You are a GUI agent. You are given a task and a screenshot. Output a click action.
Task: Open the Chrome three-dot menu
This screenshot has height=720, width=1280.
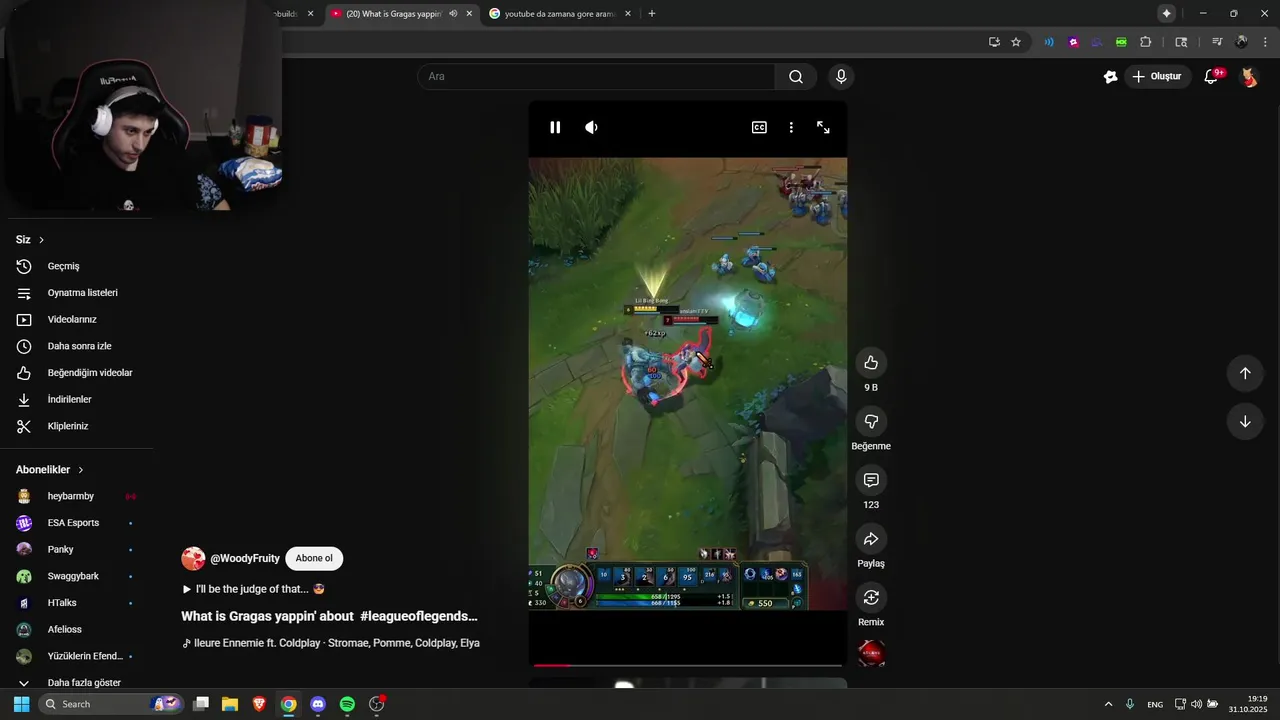pos(1265,42)
